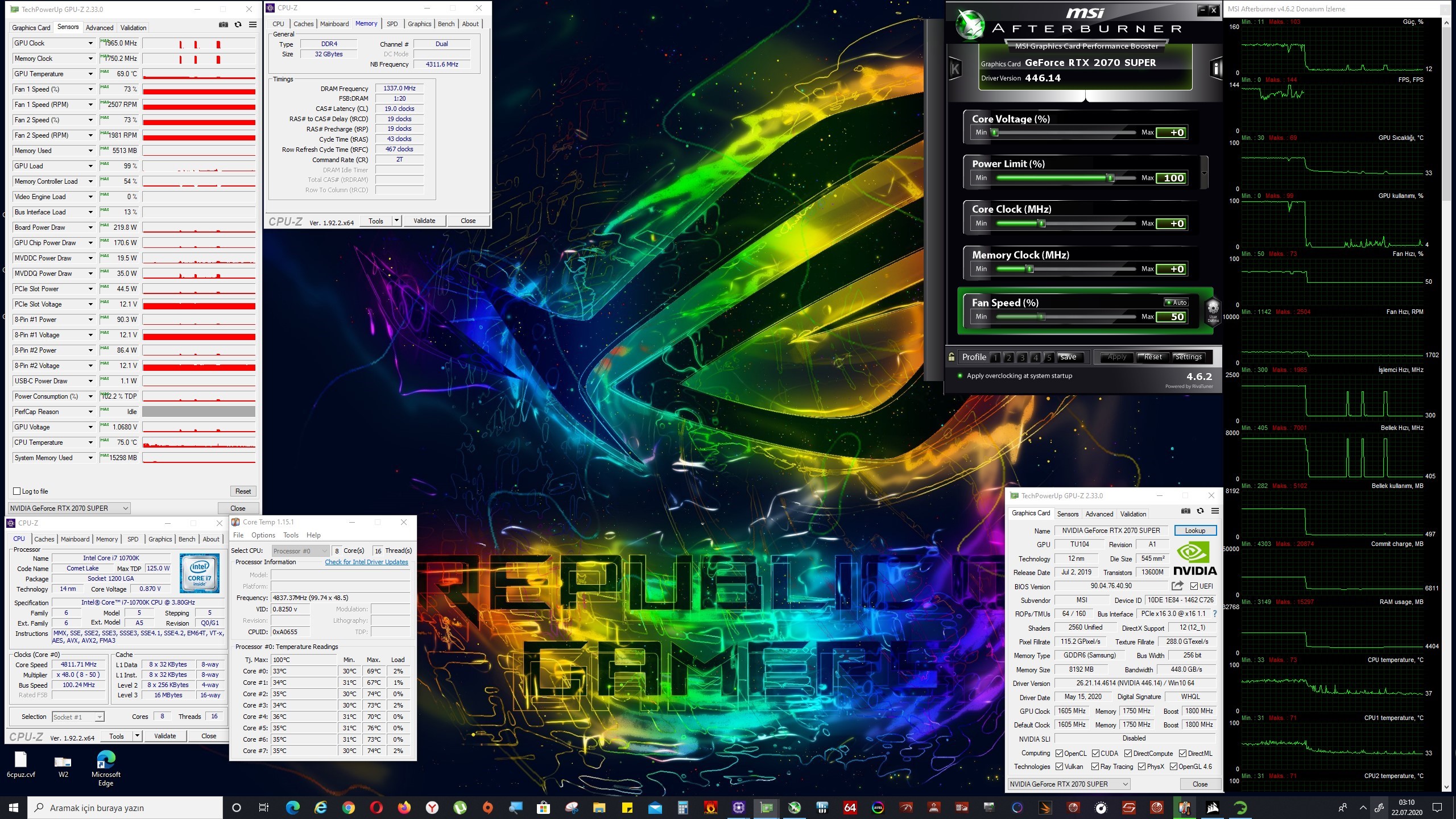The image size is (1456, 819).
Task: Open Task View from the taskbar
Action: coord(264,808)
